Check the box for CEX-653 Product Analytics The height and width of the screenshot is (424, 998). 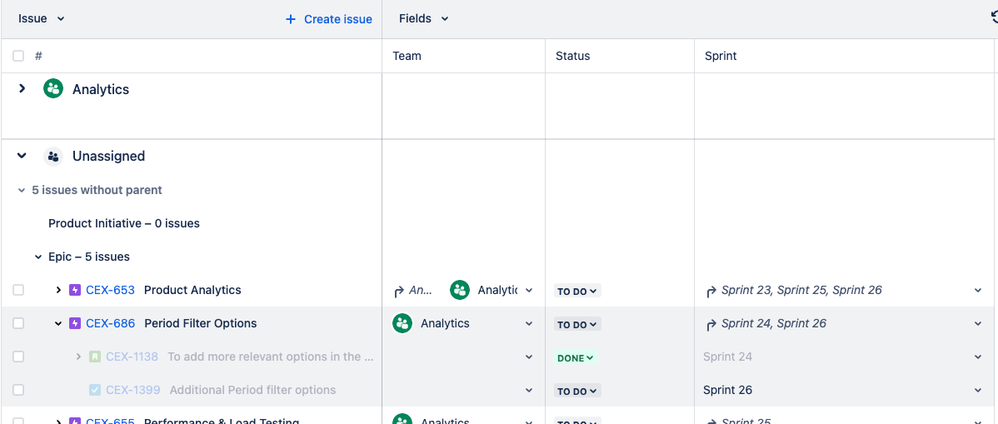(18, 290)
